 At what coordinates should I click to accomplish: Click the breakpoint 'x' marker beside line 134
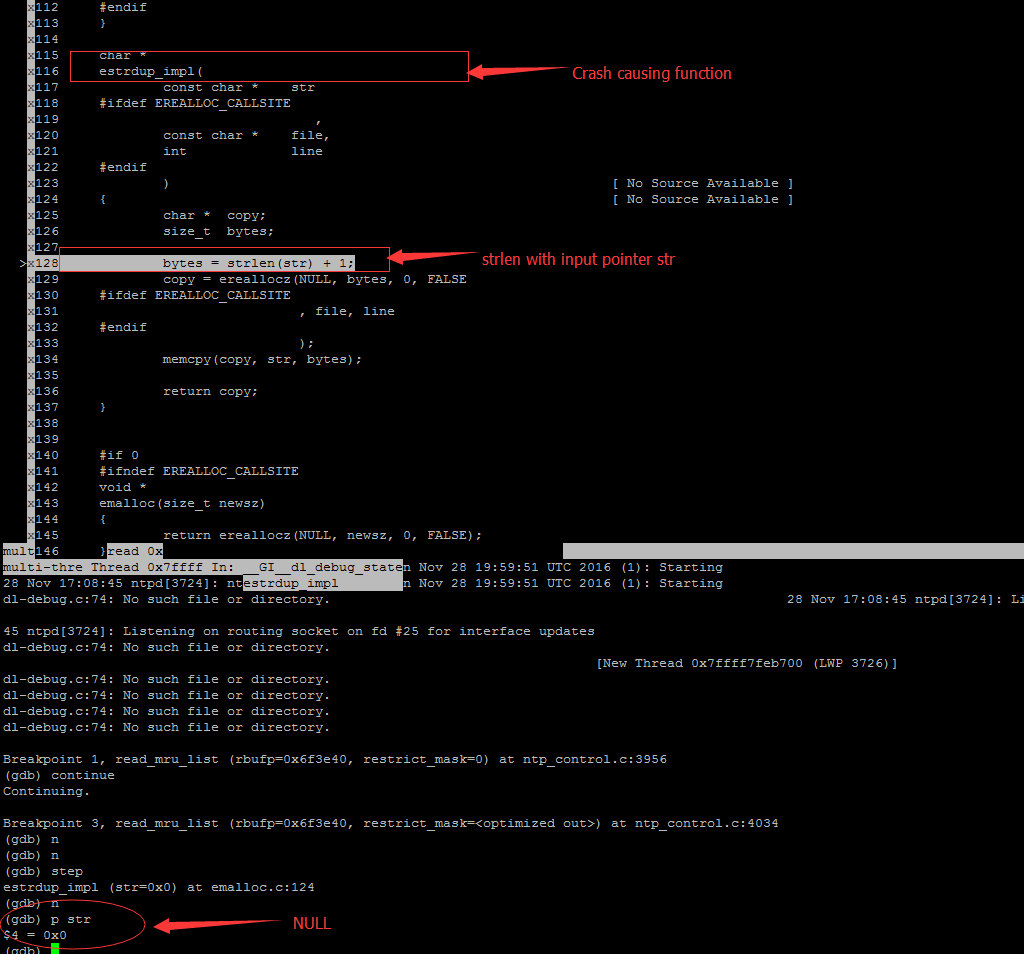click(33, 359)
